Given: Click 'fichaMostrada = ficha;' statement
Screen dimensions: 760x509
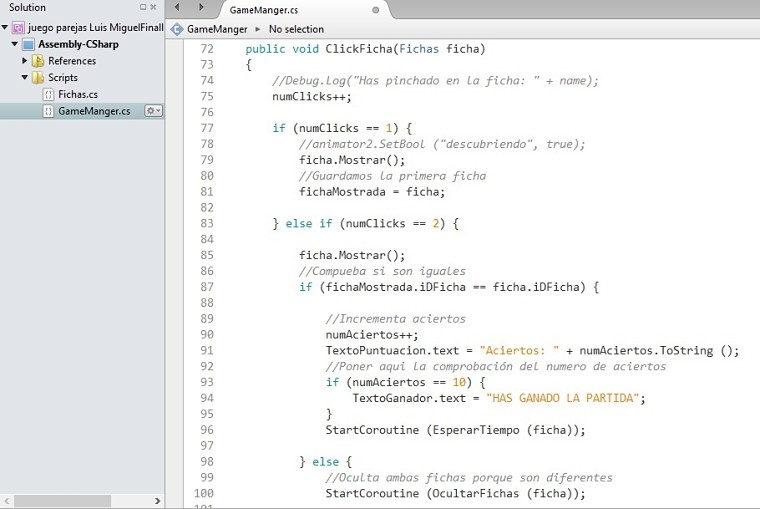Looking at the screenshot, I should [x=372, y=192].
